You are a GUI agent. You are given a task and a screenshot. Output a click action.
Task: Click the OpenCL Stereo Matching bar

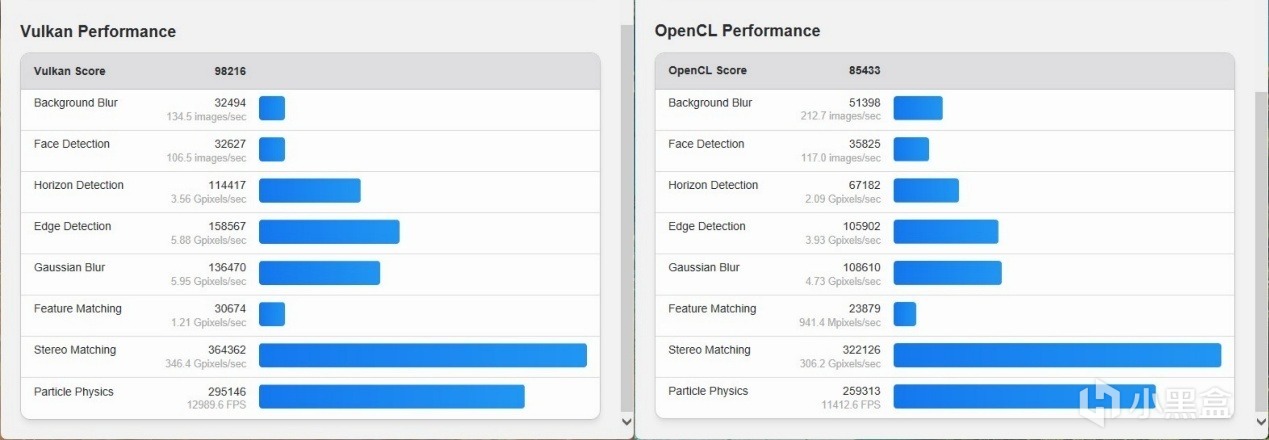(x=1057, y=356)
